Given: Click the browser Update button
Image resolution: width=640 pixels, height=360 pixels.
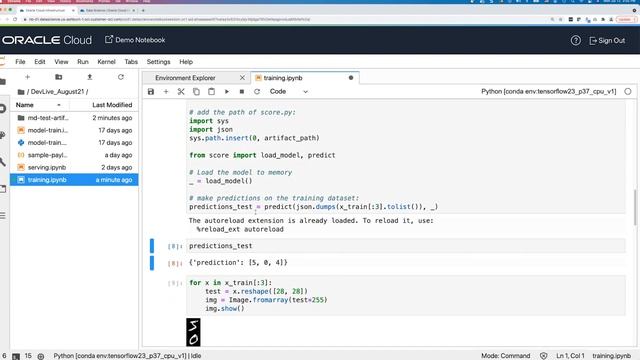Looking at the screenshot, I should point(625,19).
